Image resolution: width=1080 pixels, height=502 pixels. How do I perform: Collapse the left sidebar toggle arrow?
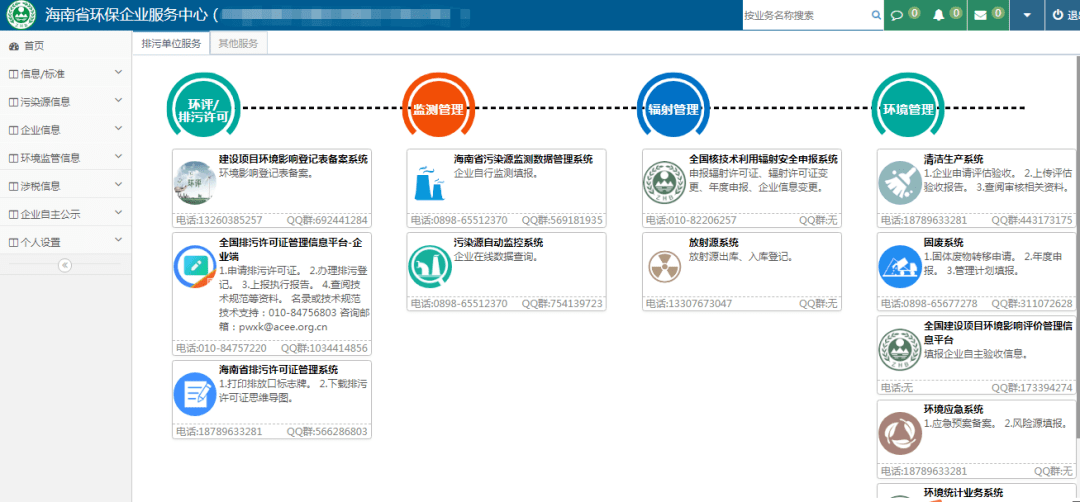click(x=65, y=265)
